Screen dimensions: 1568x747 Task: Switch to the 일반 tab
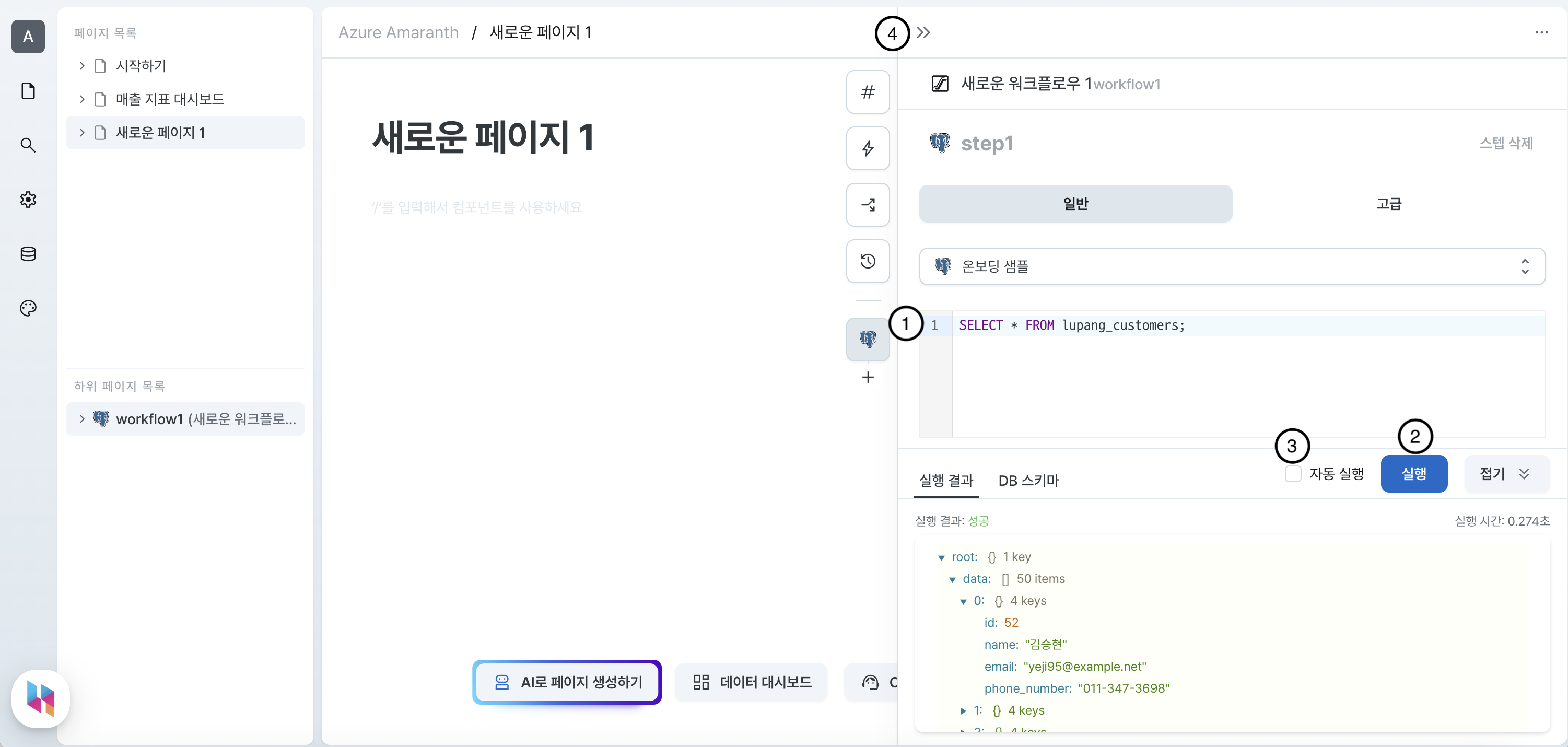[x=1075, y=204]
